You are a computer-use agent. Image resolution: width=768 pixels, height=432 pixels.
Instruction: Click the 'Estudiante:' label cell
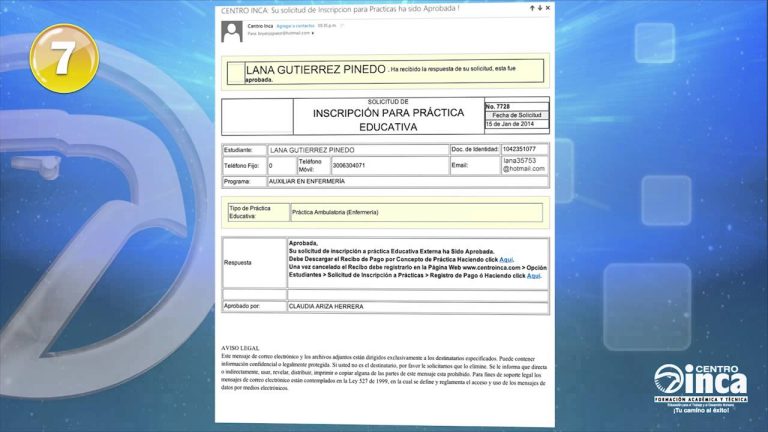(244, 150)
